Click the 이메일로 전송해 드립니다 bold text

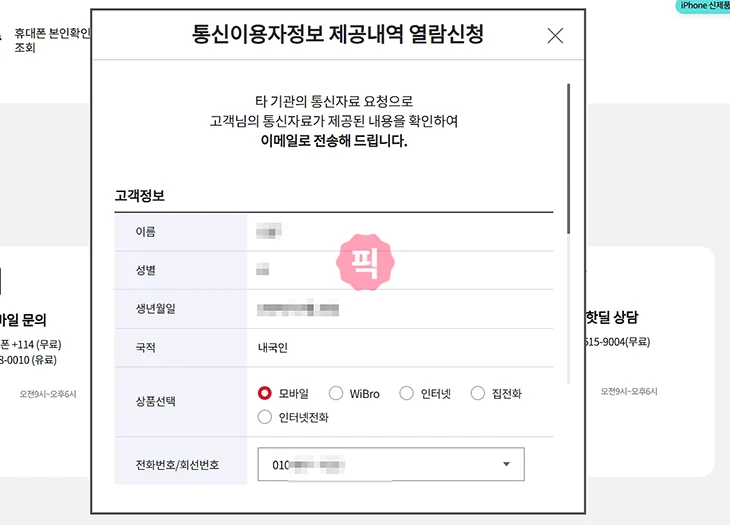pyautogui.click(x=333, y=141)
